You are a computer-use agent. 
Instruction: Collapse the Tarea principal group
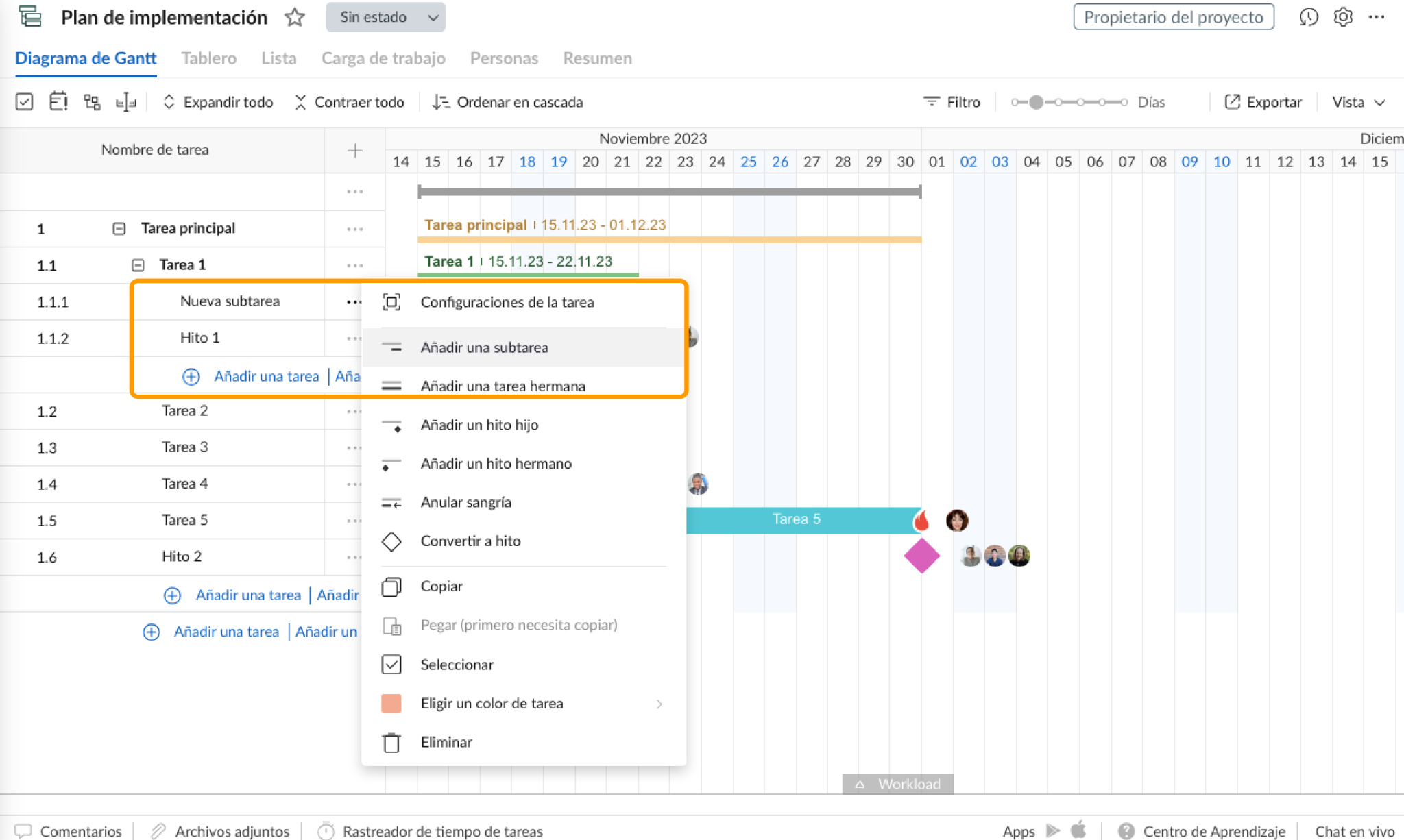coord(119,228)
